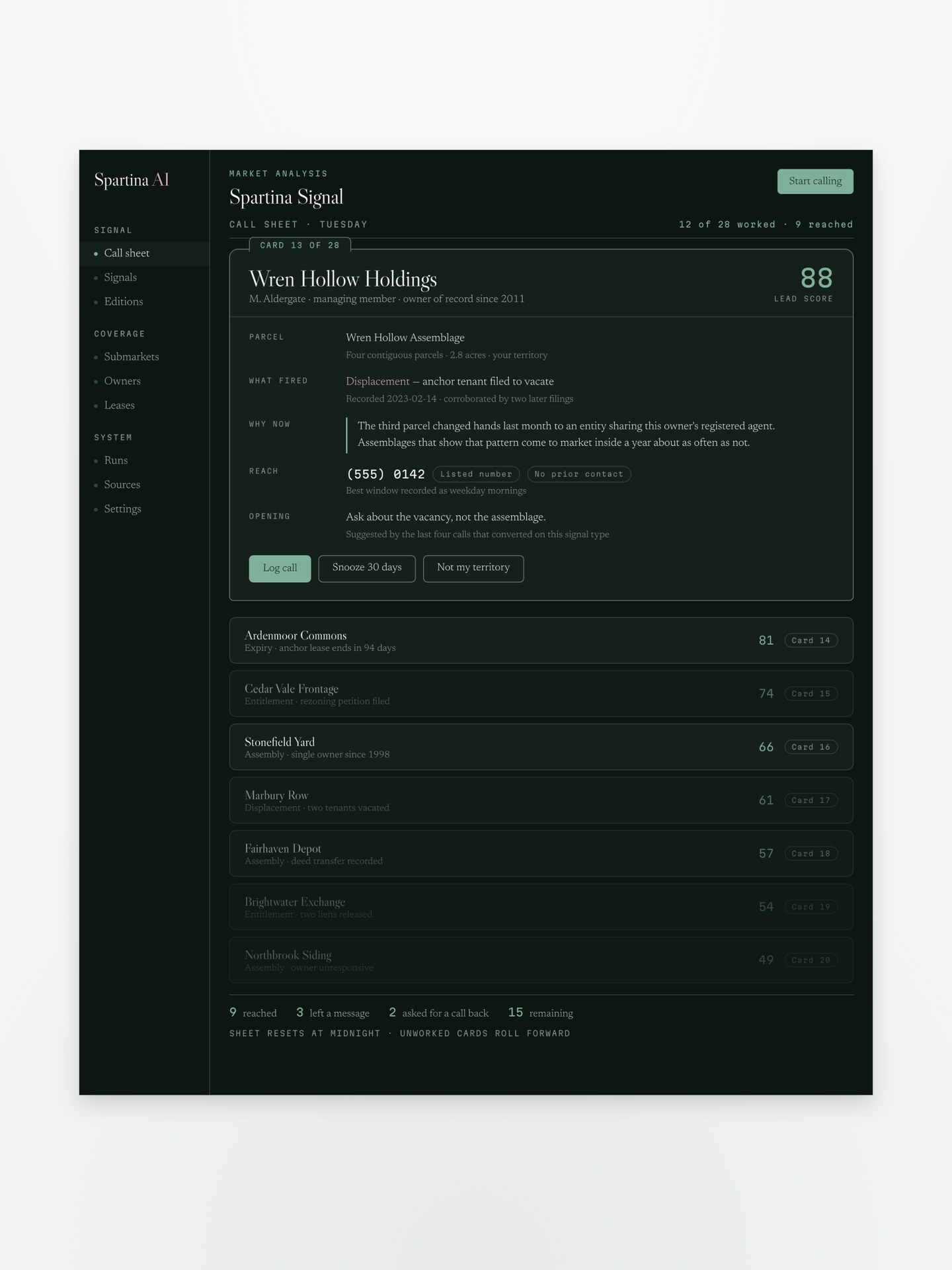Open the Stonefield Yard card
The height and width of the screenshot is (1270, 952).
click(541, 747)
